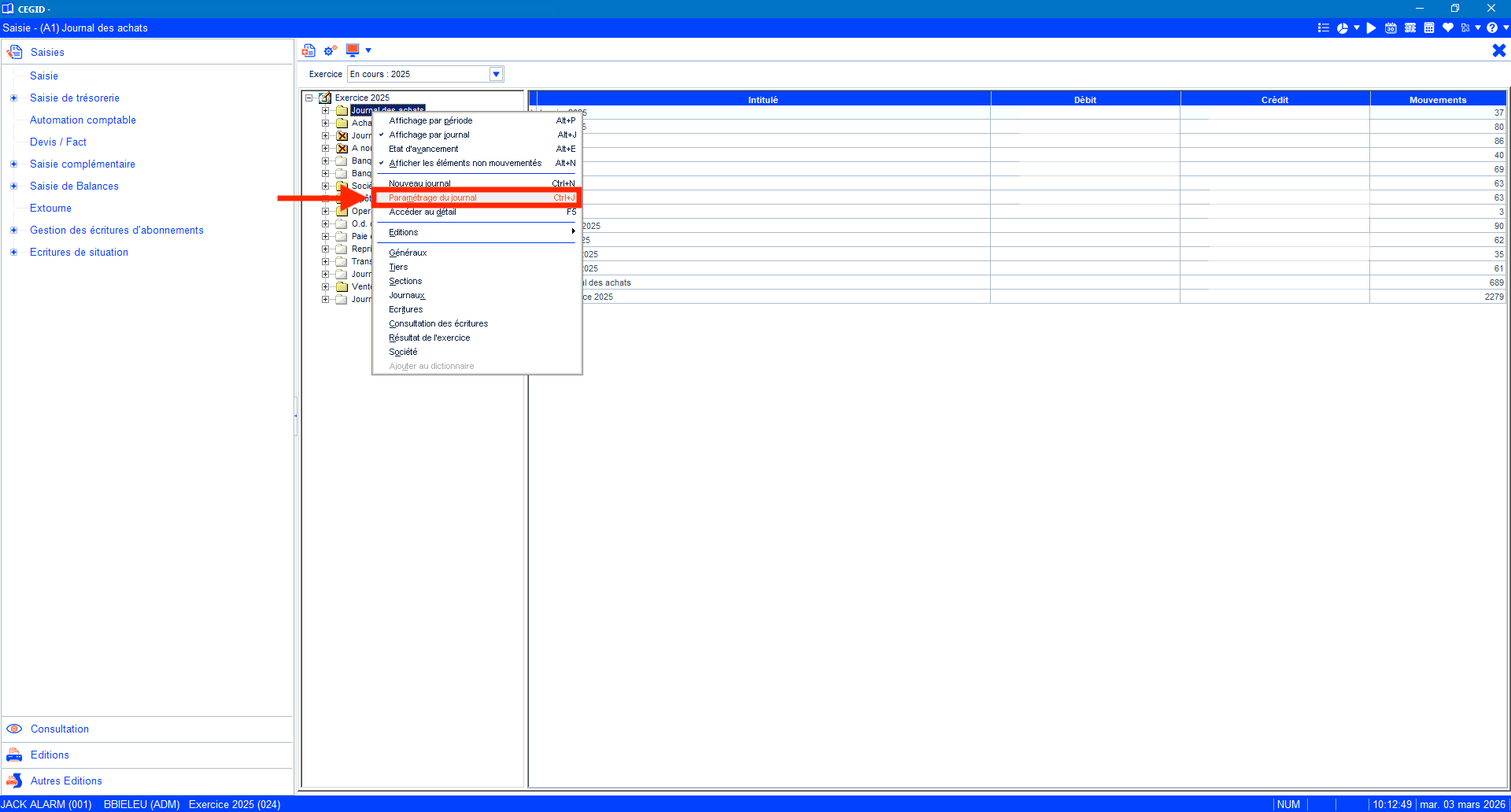This screenshot has width=1511, height=812.
Task: Choose Résultat de l'exercice menu entry
Action: [x=477, y=338]
